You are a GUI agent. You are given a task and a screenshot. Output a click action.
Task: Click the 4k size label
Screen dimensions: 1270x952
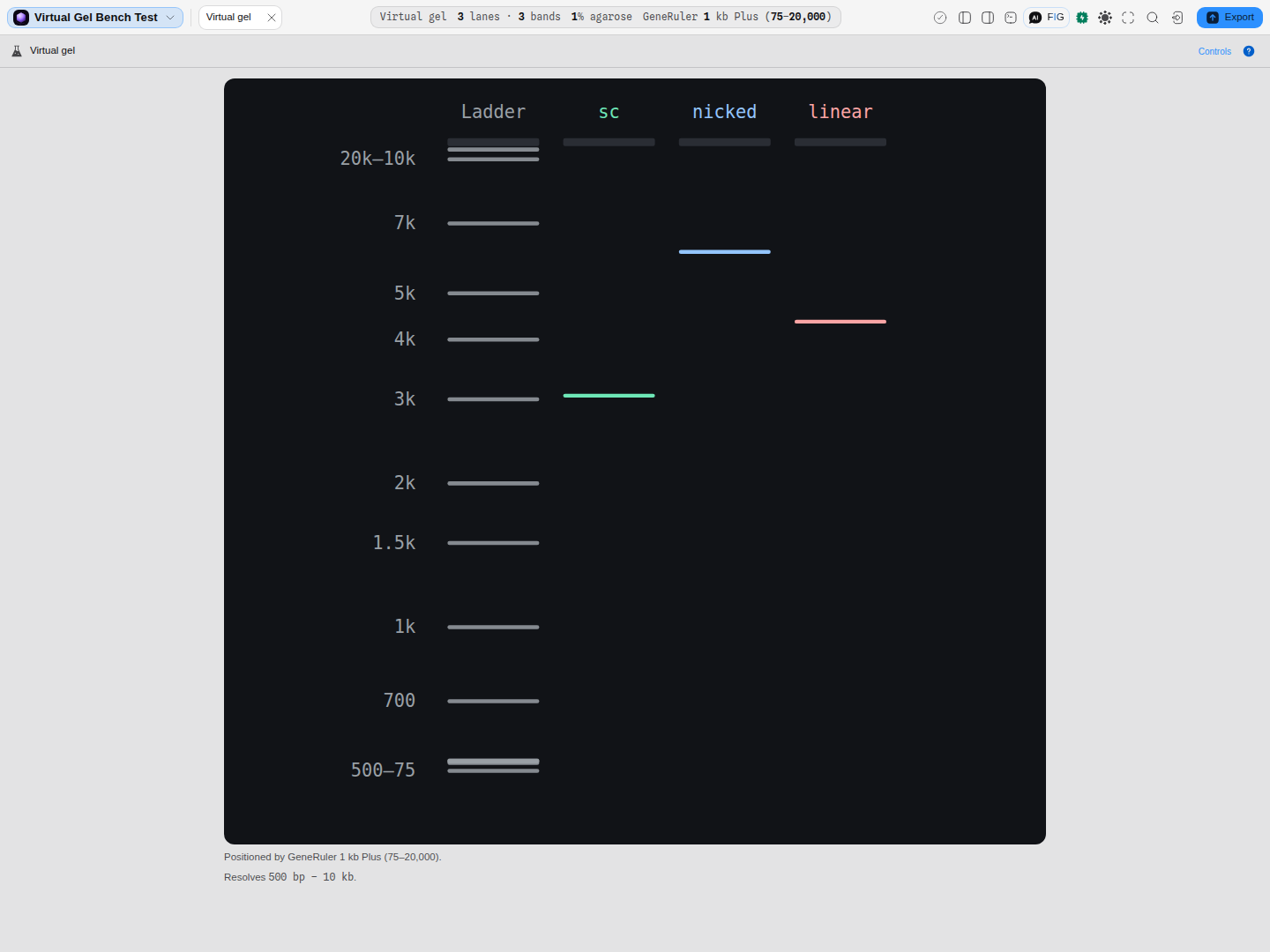pos(405,339)
